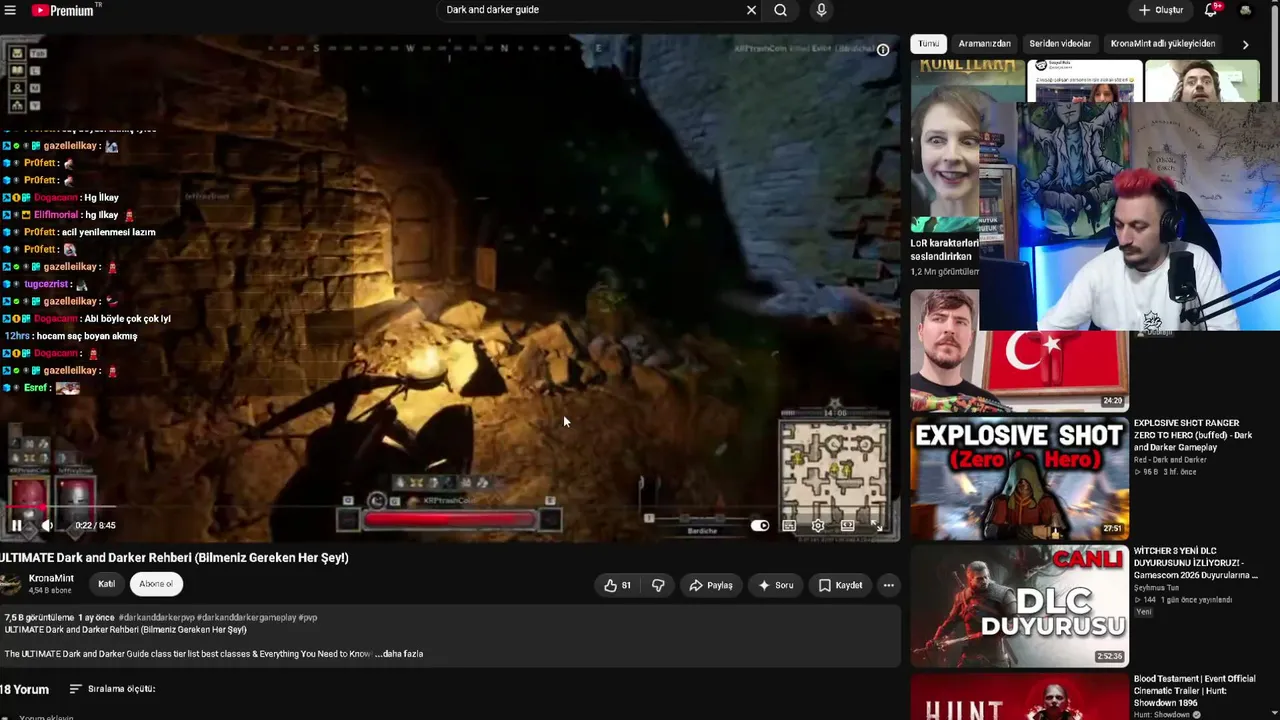Show video info card icon

pos(883,49)
